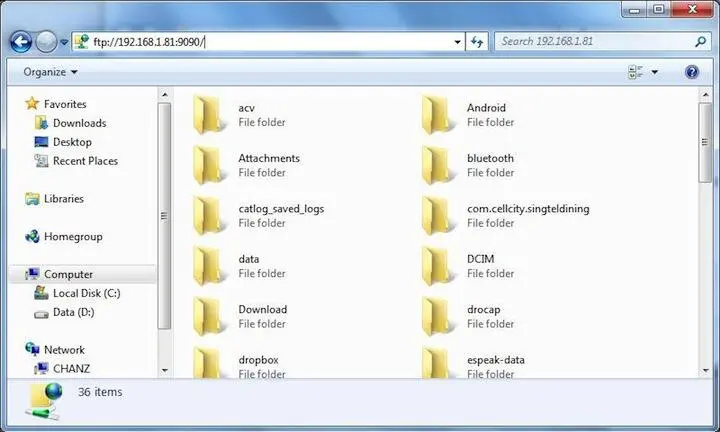Select Recent Places in Favorites

85,161
